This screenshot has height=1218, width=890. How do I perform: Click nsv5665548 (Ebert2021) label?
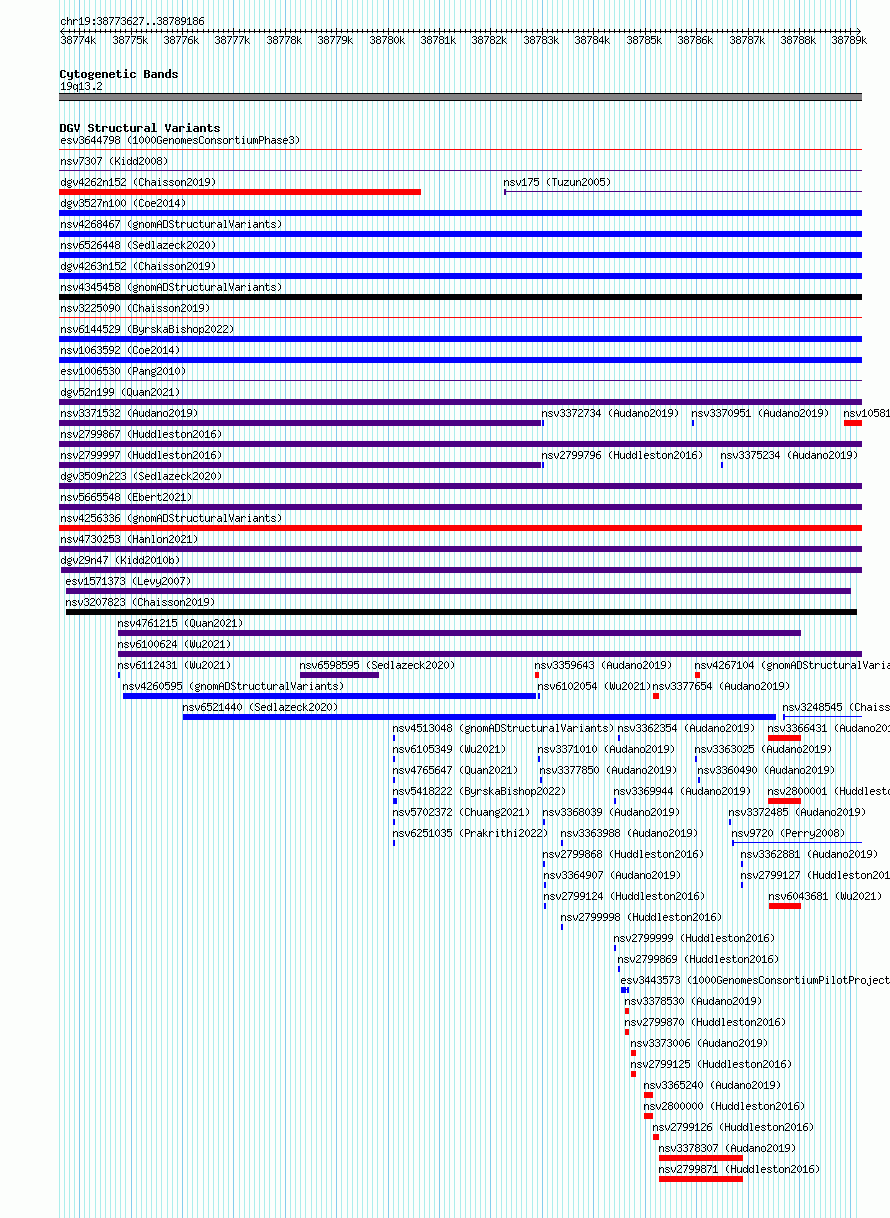tap(126, 497)
